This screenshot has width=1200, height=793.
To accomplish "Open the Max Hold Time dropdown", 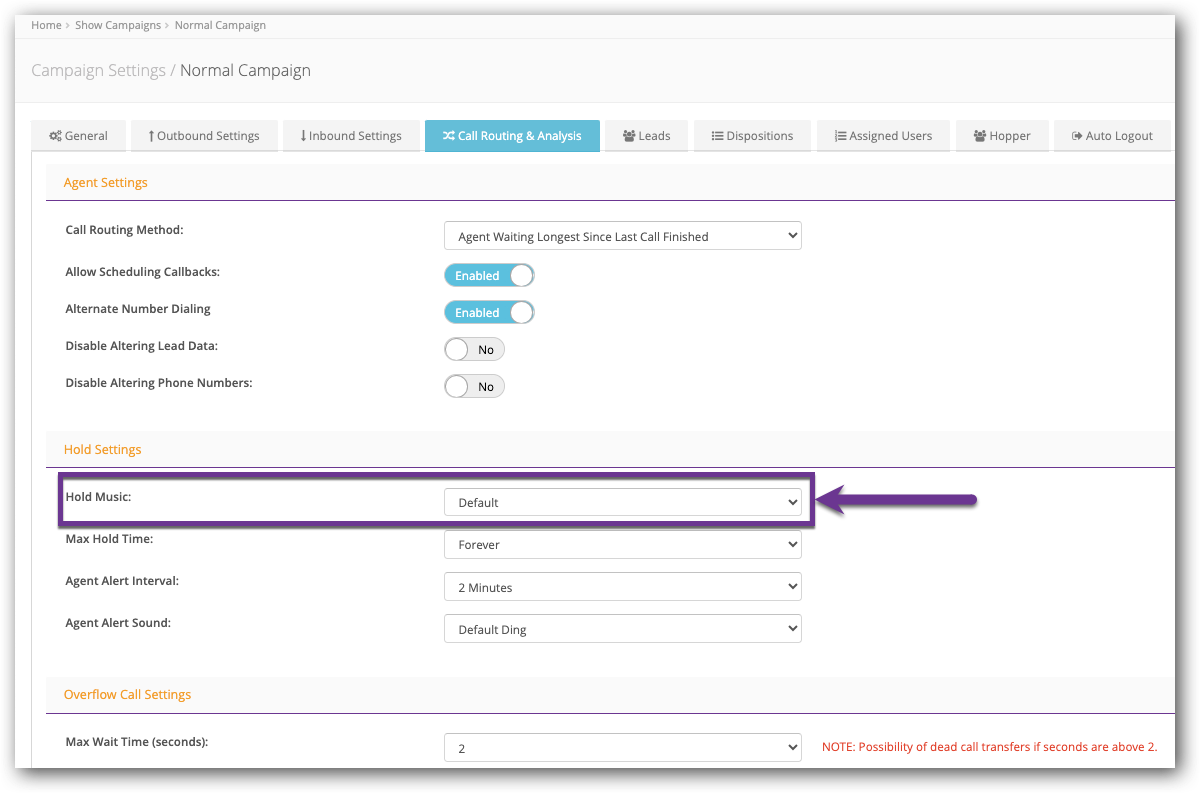I will pyautogui.click(x=622, y=545).
